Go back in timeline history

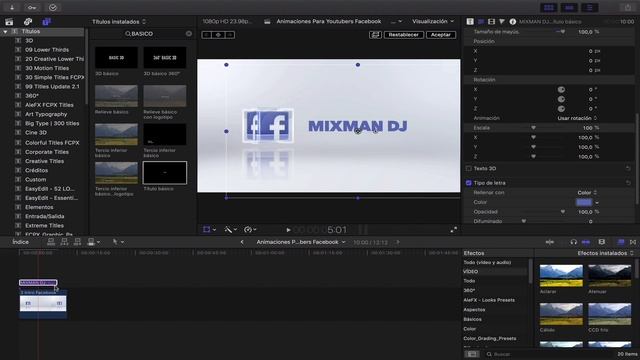pos(242,242)
